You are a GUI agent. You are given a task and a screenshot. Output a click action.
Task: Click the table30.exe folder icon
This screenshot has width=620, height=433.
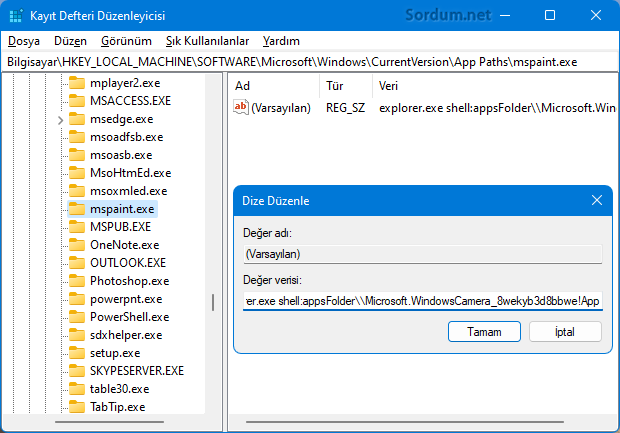77,389
